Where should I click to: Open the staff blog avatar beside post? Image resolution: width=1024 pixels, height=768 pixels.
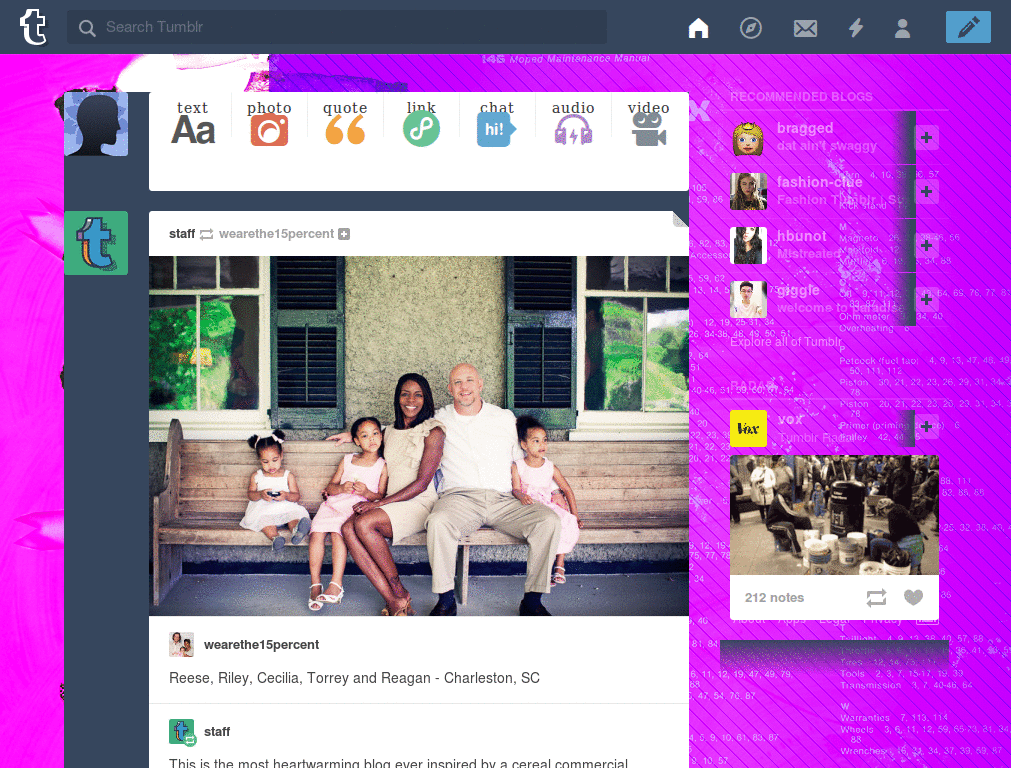[x=96, y=243]
